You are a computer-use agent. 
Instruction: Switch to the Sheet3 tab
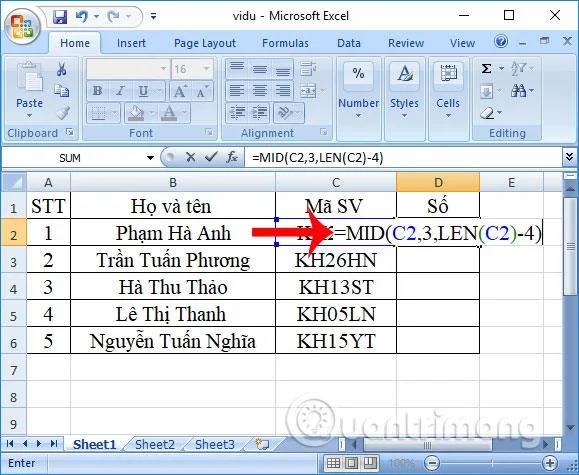coord(215,444)
